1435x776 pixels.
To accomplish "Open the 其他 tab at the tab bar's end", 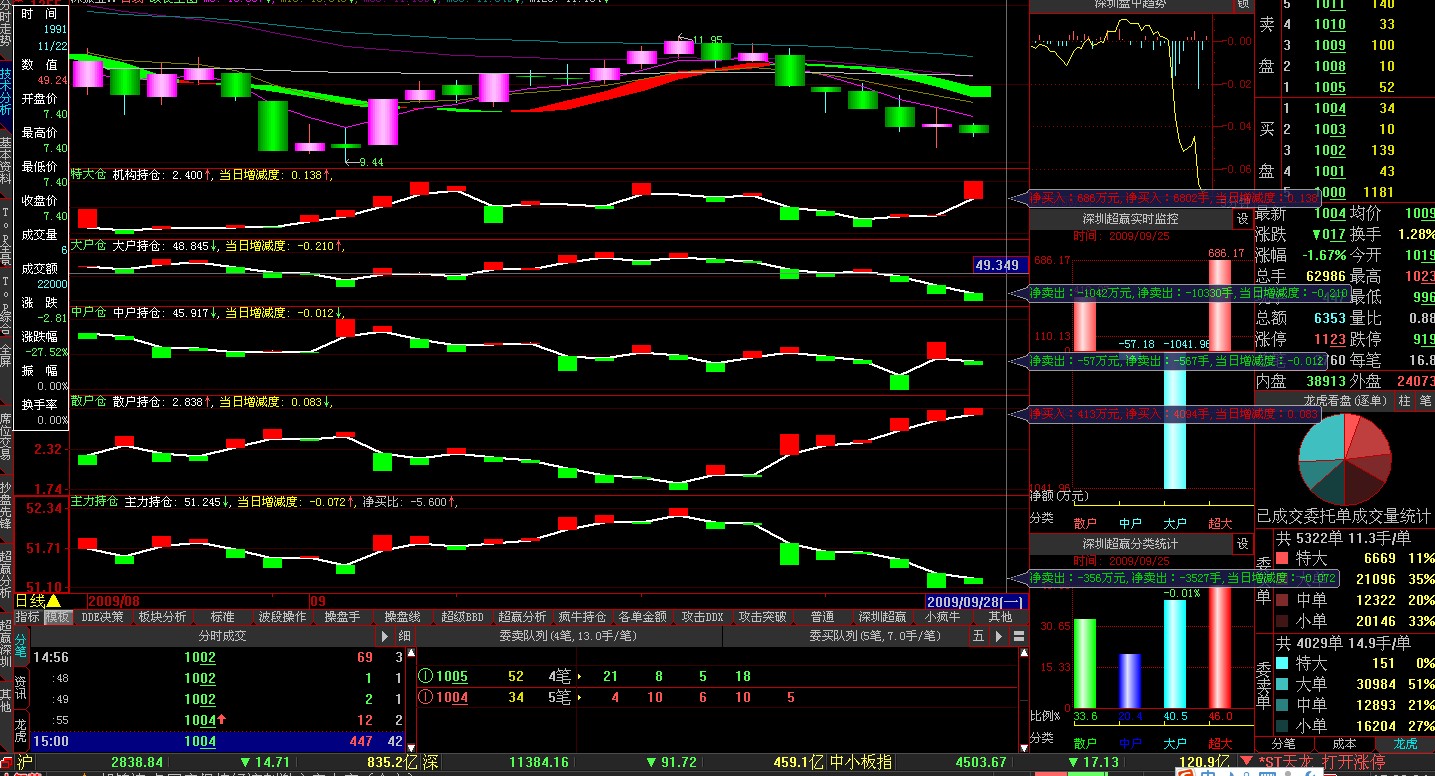I will [x=1000, y=617].
